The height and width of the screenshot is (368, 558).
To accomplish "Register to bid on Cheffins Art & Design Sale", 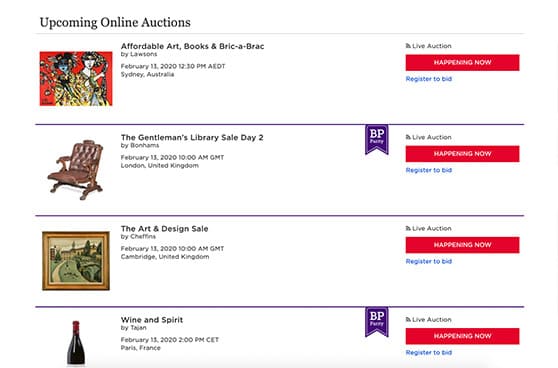I will click(x=429, y=261).
